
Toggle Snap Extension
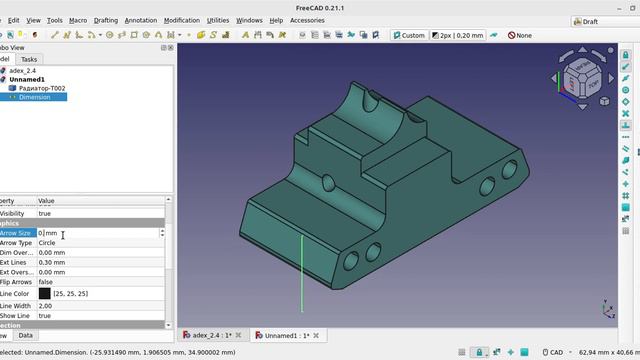[625, 137]
